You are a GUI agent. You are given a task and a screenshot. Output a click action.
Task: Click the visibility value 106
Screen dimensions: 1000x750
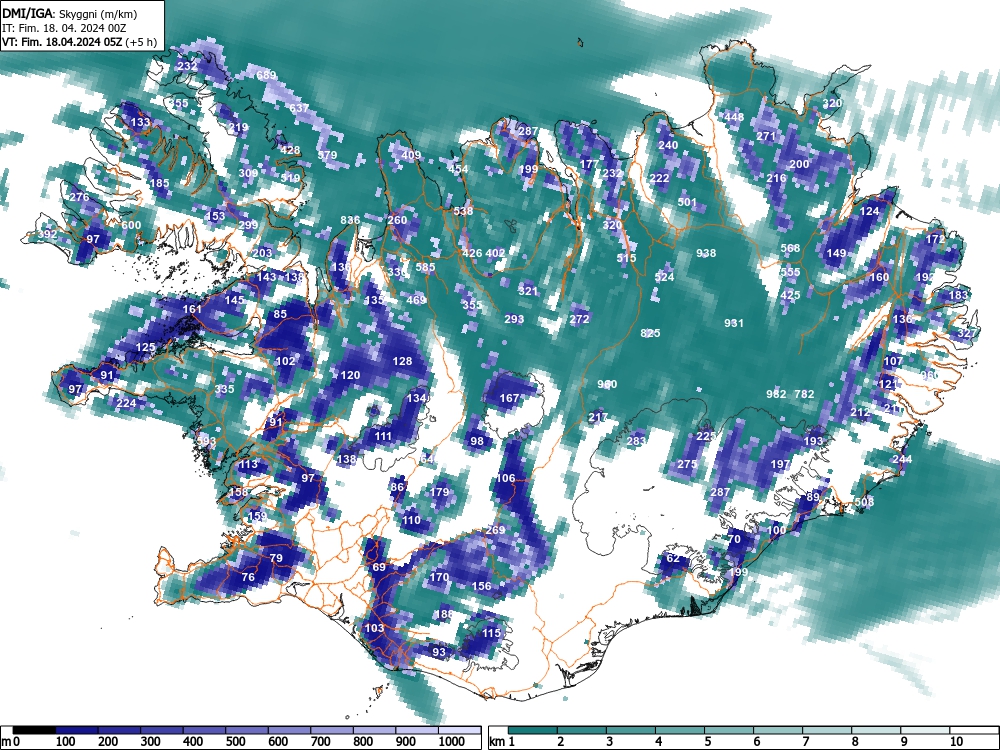click(x=505, y=478)
